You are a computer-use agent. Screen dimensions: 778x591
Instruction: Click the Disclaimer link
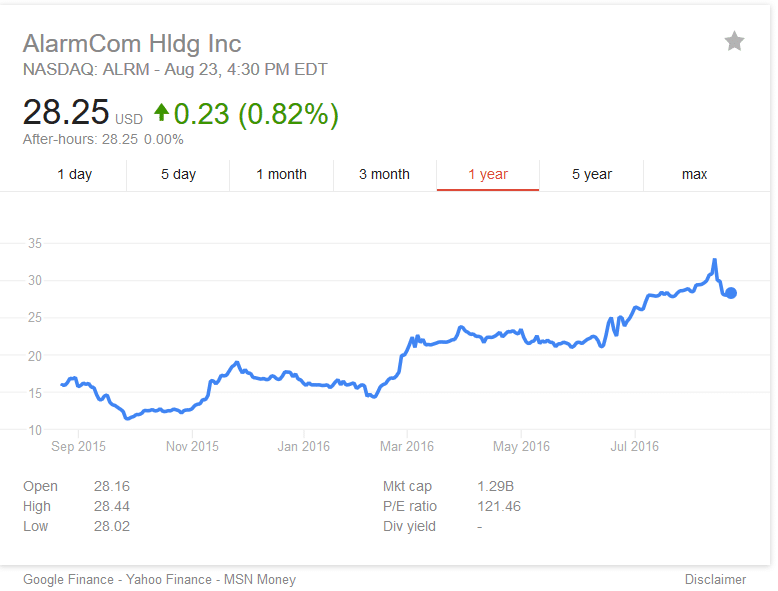point(715,580)
